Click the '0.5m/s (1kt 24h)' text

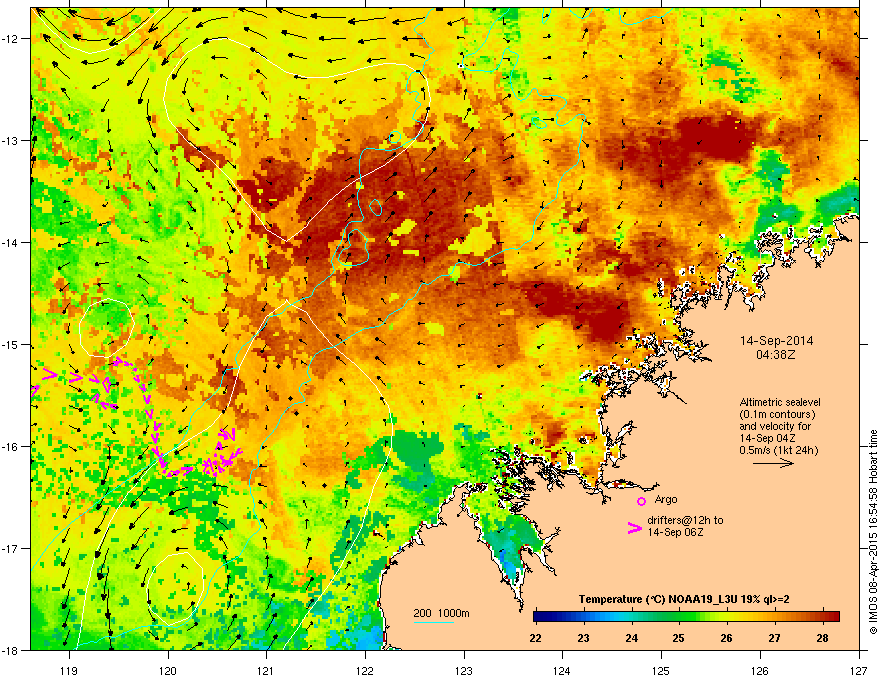tap(778, 450)
